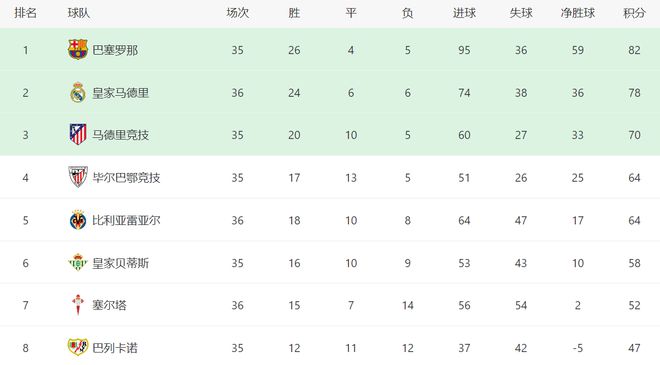Image resolution: width=660 pixels, height=365 pixels.
Task: Select the Atlético Madrid crest icon
Action: pos(78,135)
